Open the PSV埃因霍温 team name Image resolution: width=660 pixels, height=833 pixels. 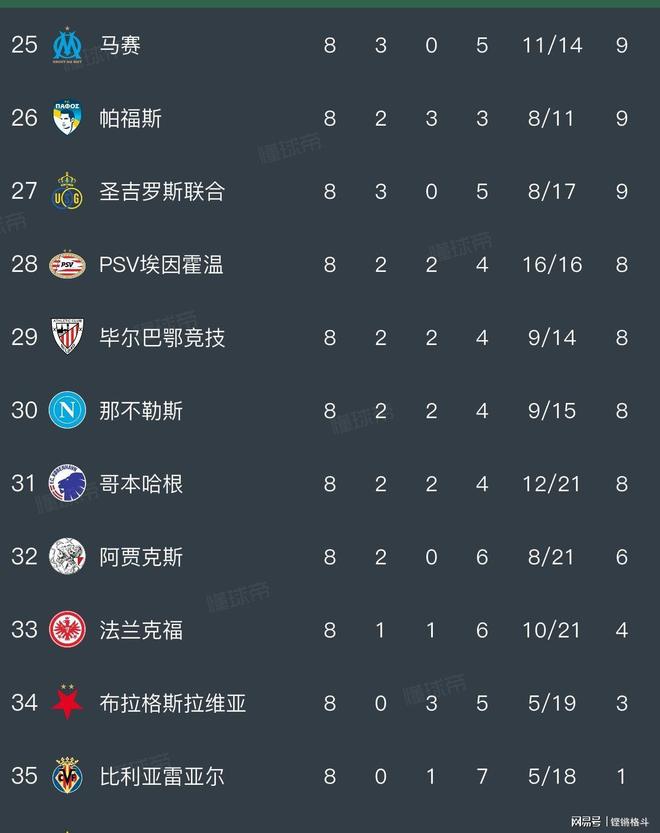161,265
